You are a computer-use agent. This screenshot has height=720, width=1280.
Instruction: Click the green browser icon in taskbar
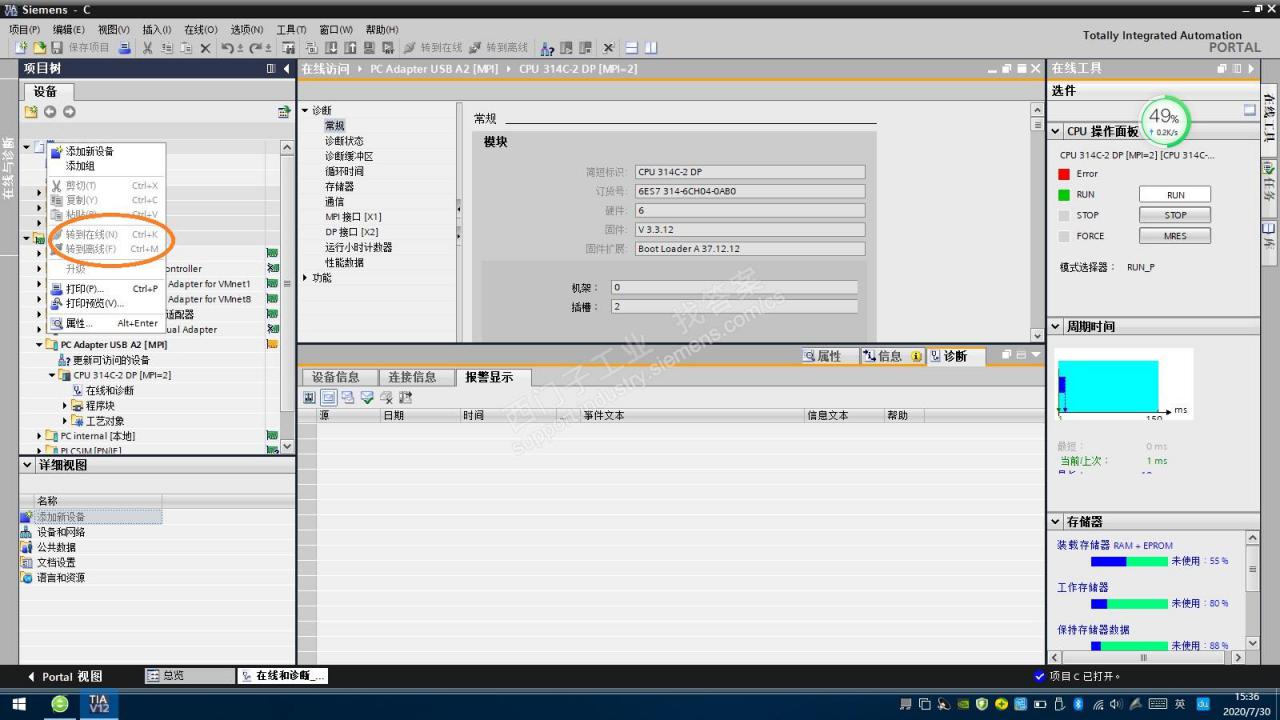(59, 705)
